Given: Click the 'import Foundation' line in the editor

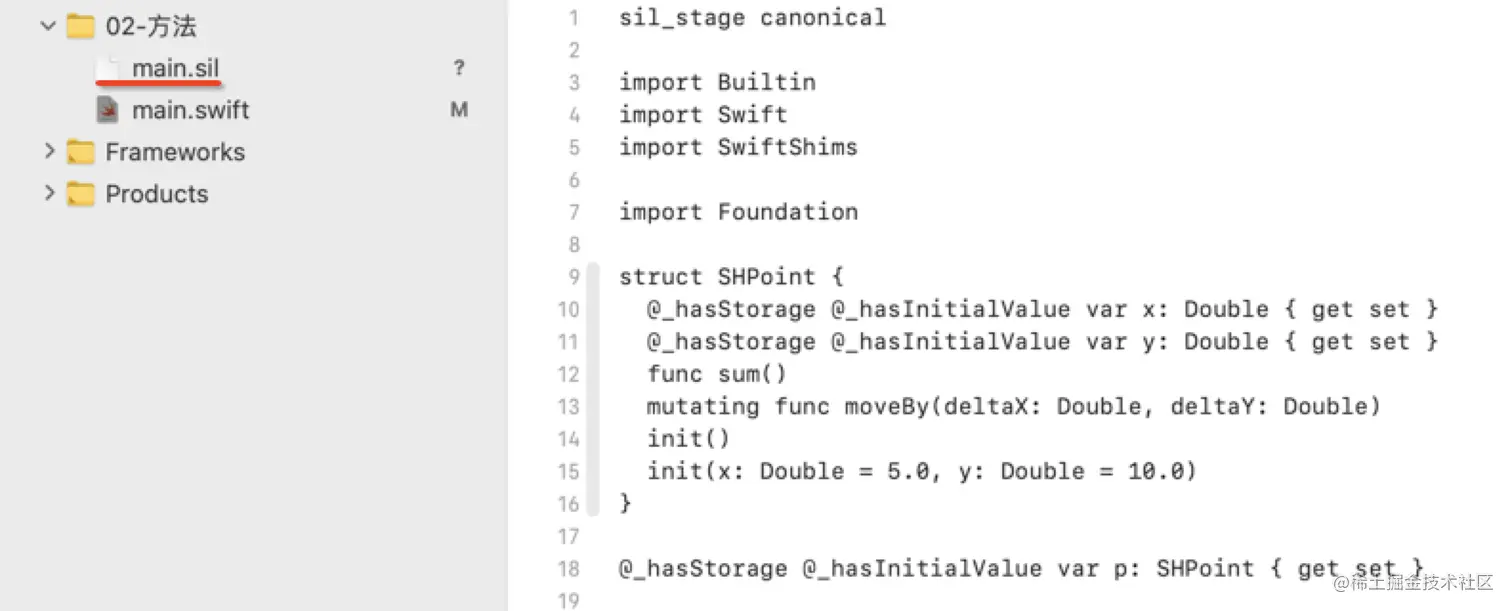Looking at the screenshot, I should [x=739, y=212].
